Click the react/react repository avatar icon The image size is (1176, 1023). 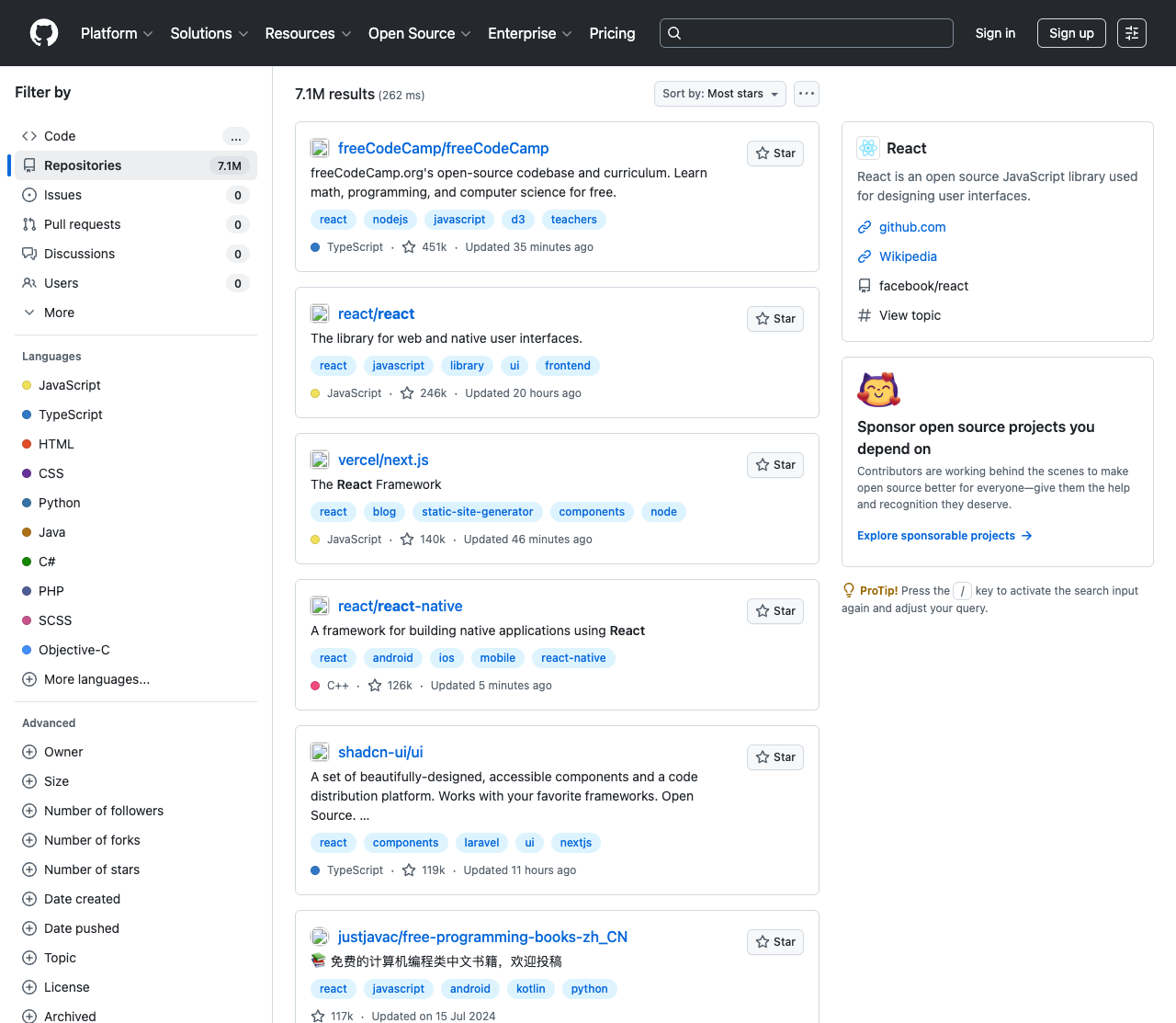click(x=320, y=313)
